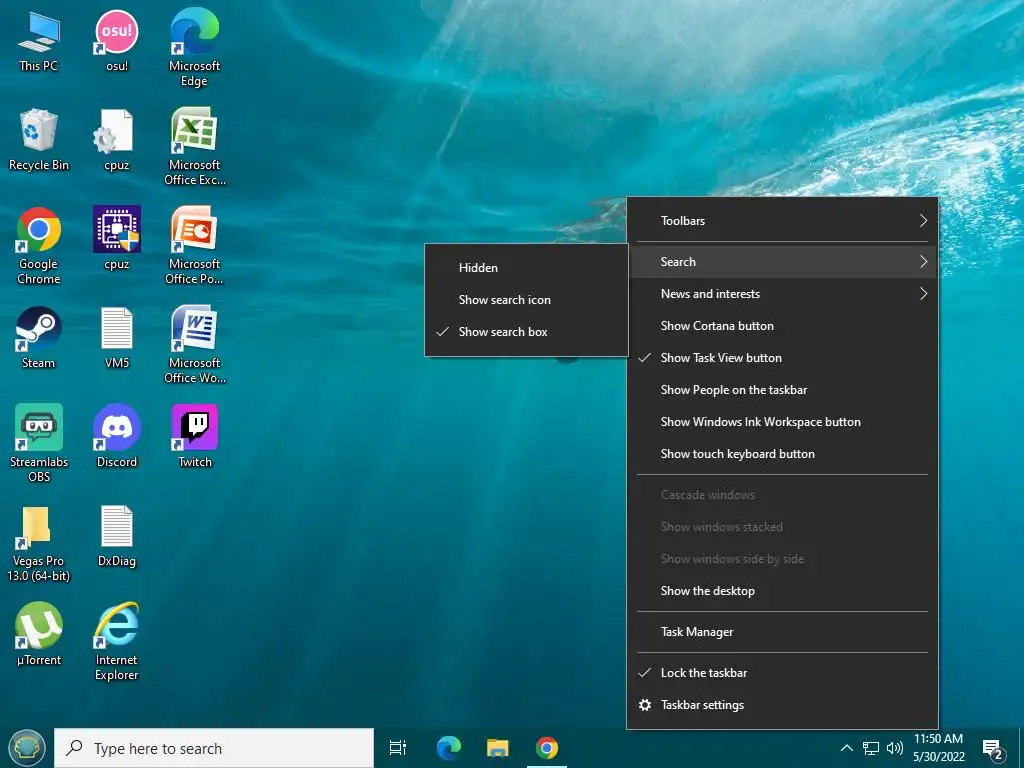The width and height of the screenshot is (1024, 768).
Task: Select the DxDiag text file icon
Action: (x=117, y=536)
